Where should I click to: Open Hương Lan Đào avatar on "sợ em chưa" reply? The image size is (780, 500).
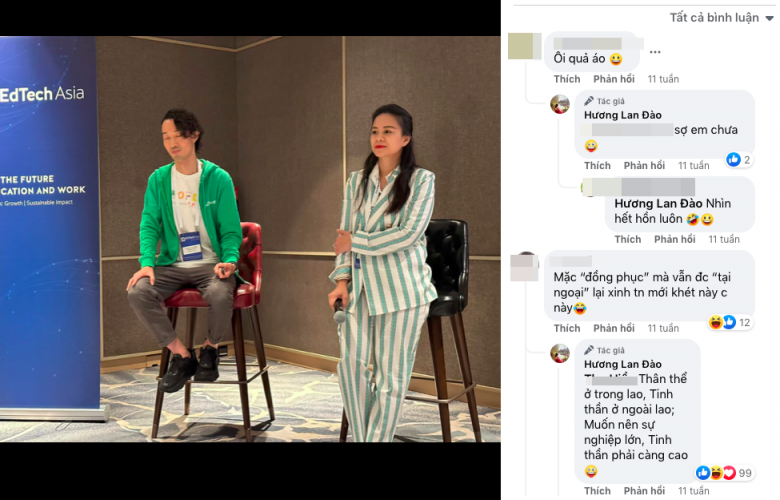click(x=560, y=104)
